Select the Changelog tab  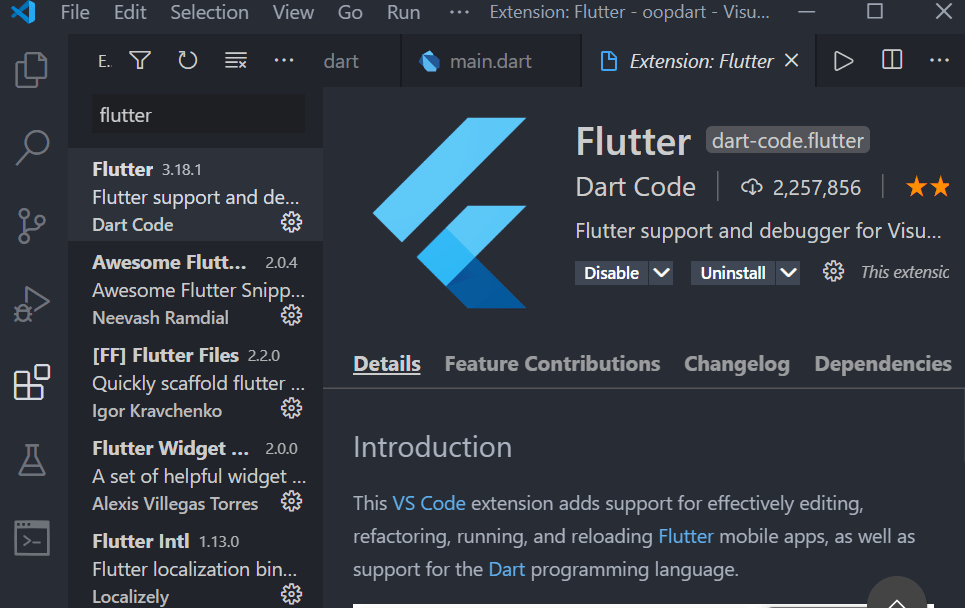737,364
